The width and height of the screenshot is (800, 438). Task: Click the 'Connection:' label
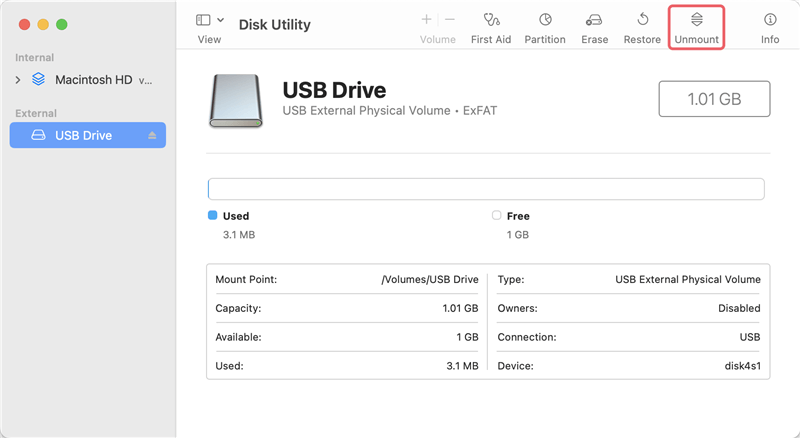coord(527,337)
